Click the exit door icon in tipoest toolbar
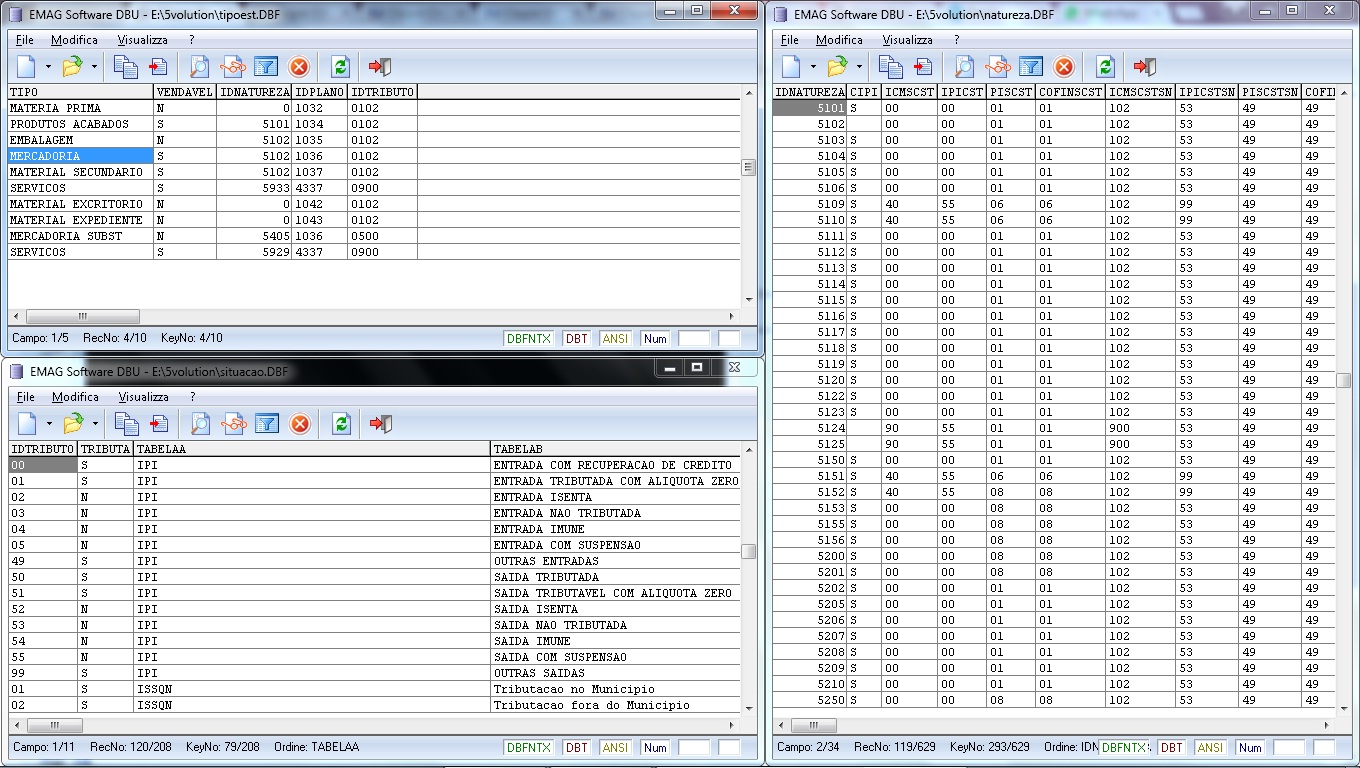Image resolution: width=1360 pixels, height=768 pixels. coord(380,67)
